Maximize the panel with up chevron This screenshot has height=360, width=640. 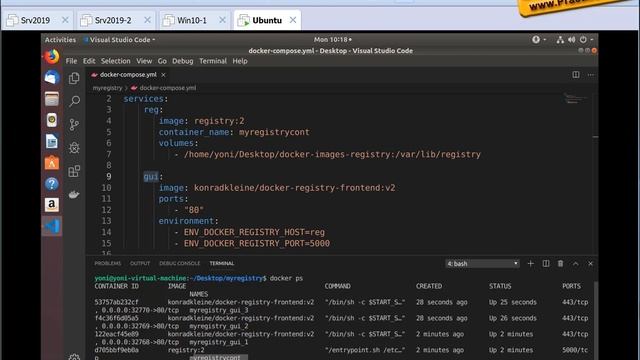pyautogui.click(x=576, y=264)
